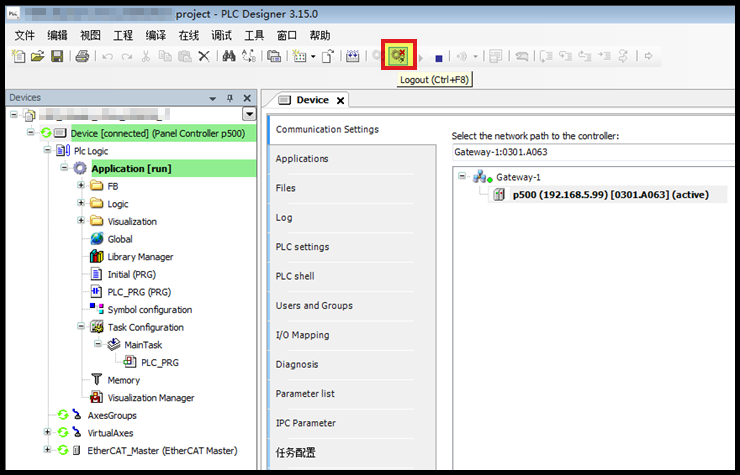This screenshot has width=740, height=475.
Task: Open the 工具 menu
Action: coord(254,35)
